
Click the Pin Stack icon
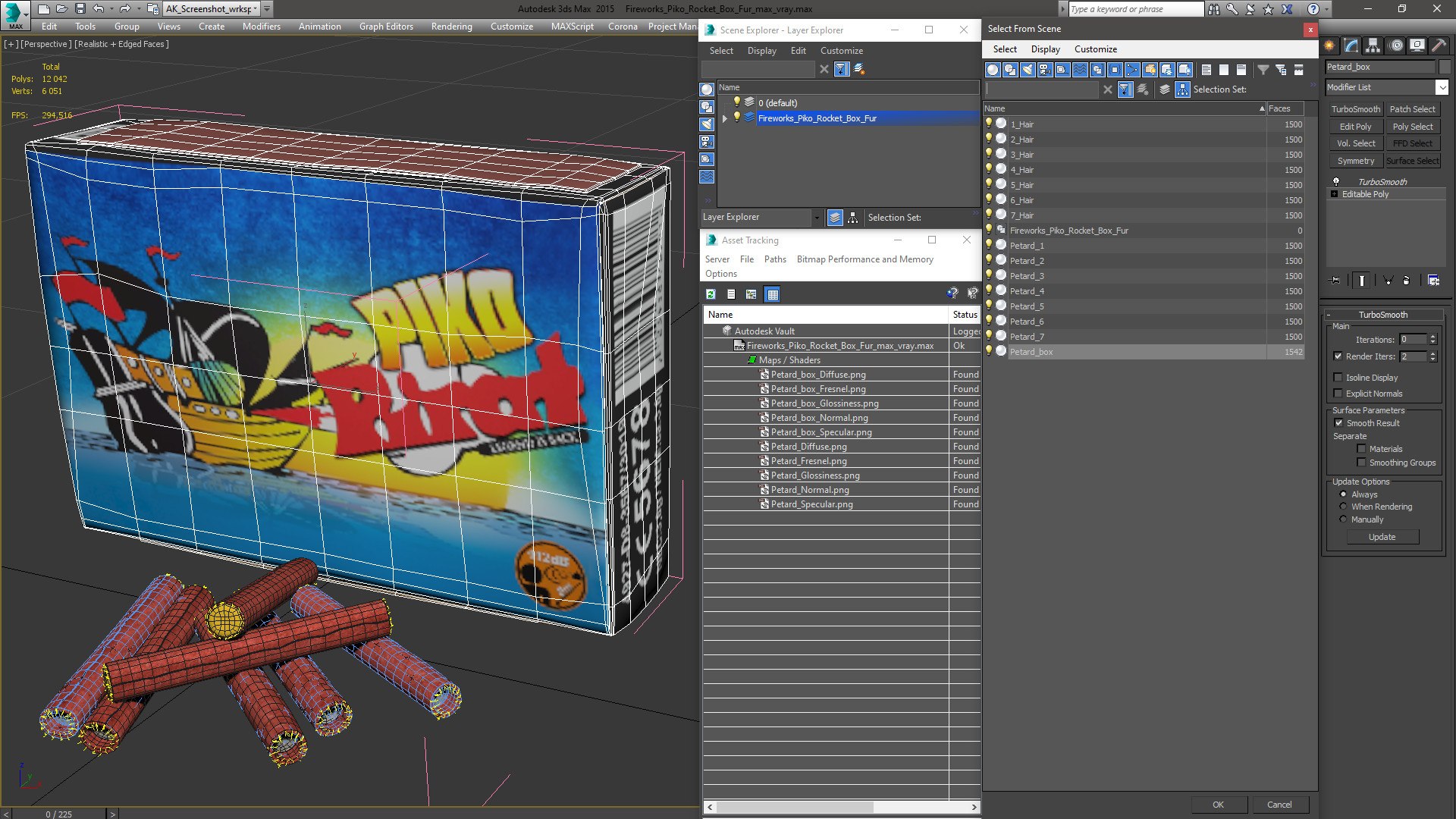point(1335,281)
